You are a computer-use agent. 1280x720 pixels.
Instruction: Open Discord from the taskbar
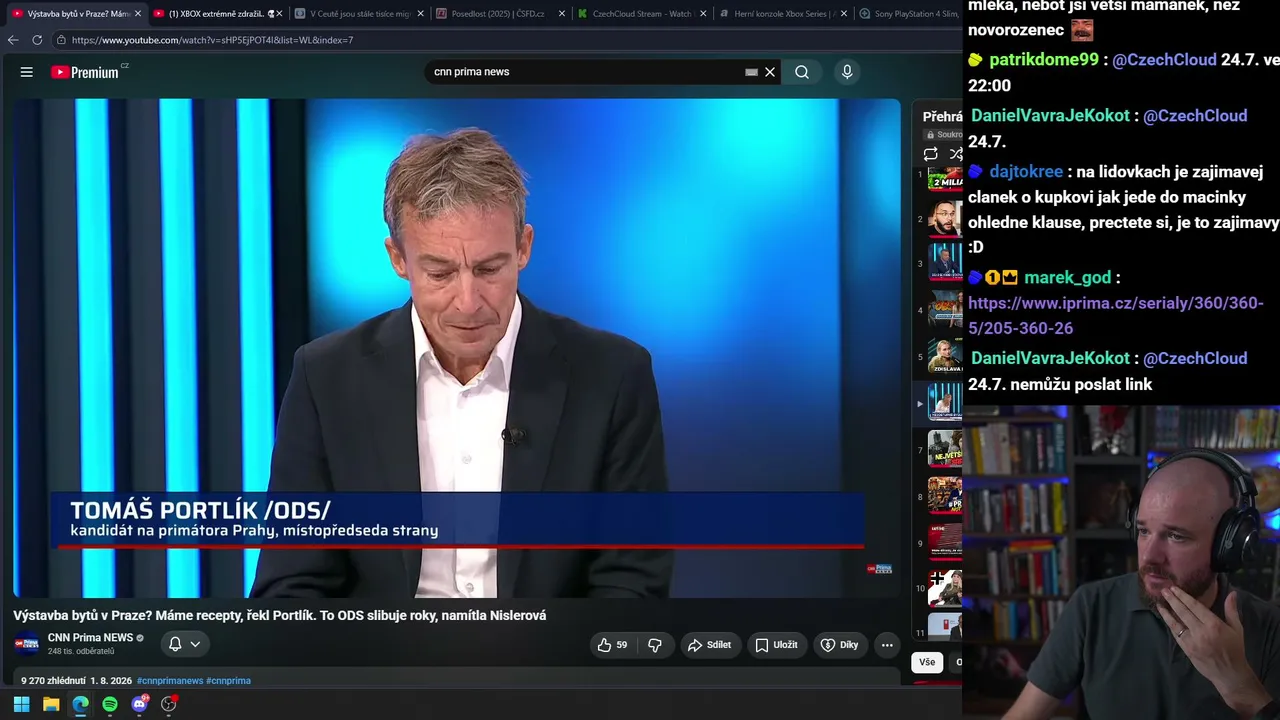(140, 704)
